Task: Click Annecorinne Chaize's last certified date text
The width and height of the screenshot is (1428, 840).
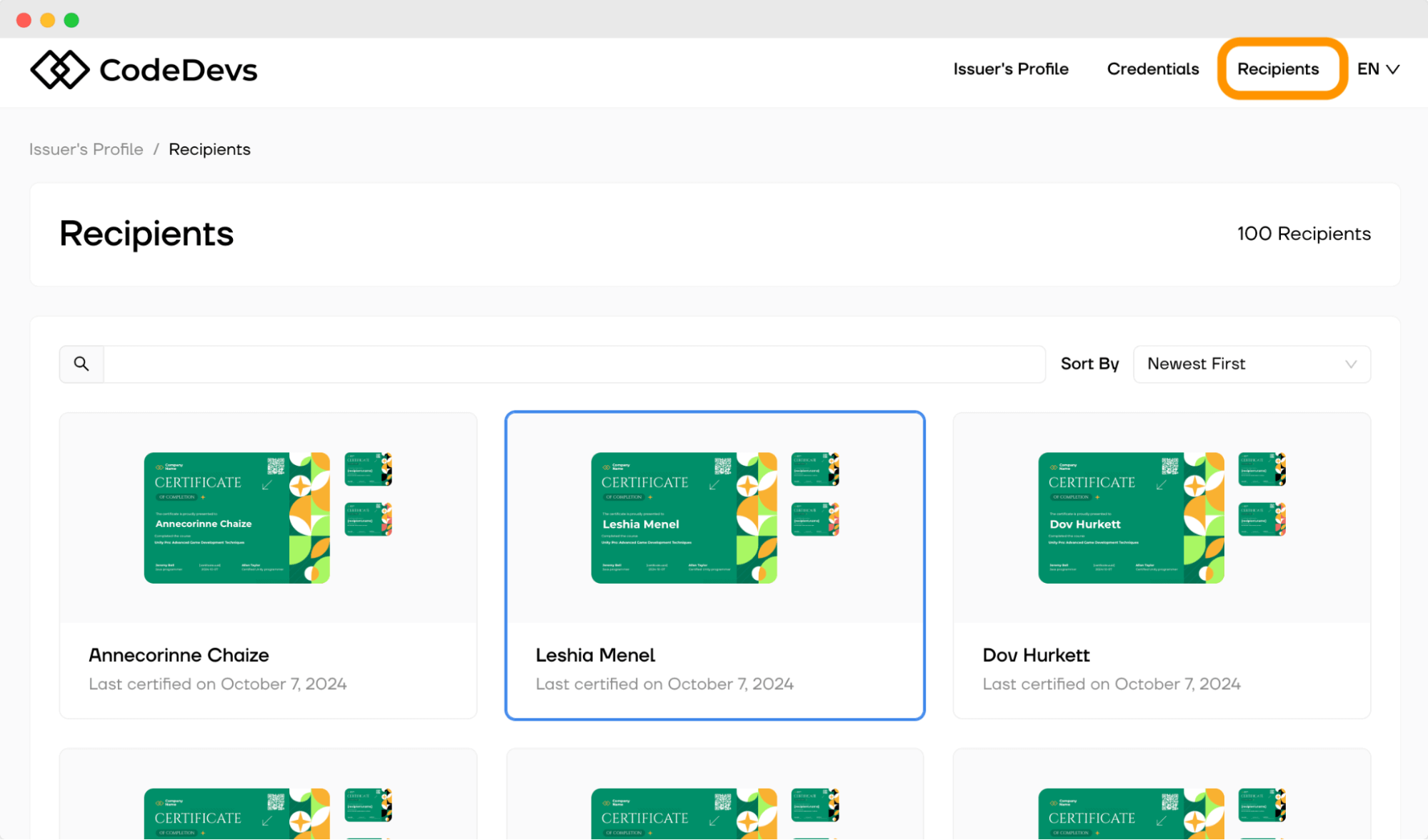Action: coord(217,684)
